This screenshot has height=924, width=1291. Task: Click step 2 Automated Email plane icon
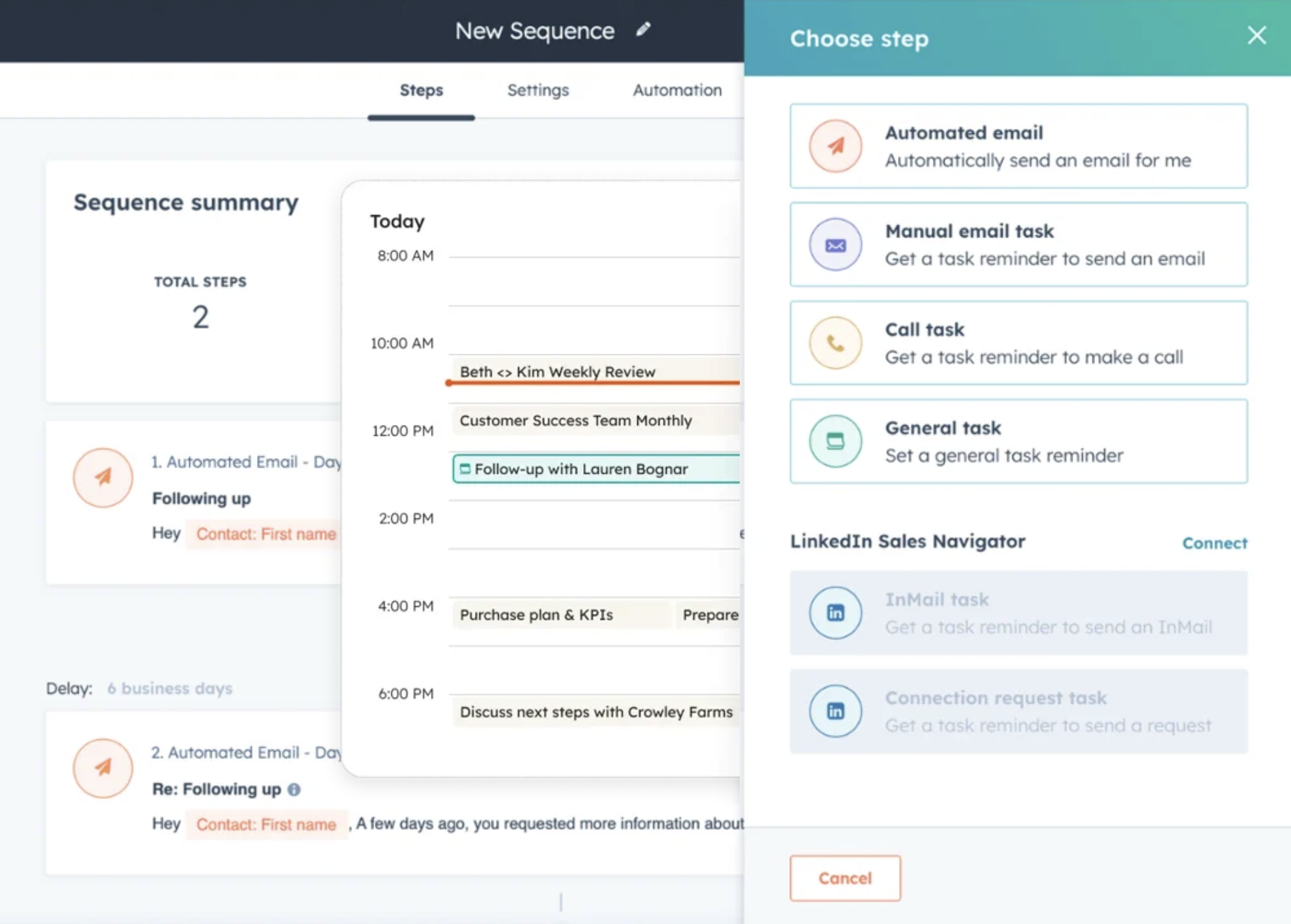pos(103,768)
